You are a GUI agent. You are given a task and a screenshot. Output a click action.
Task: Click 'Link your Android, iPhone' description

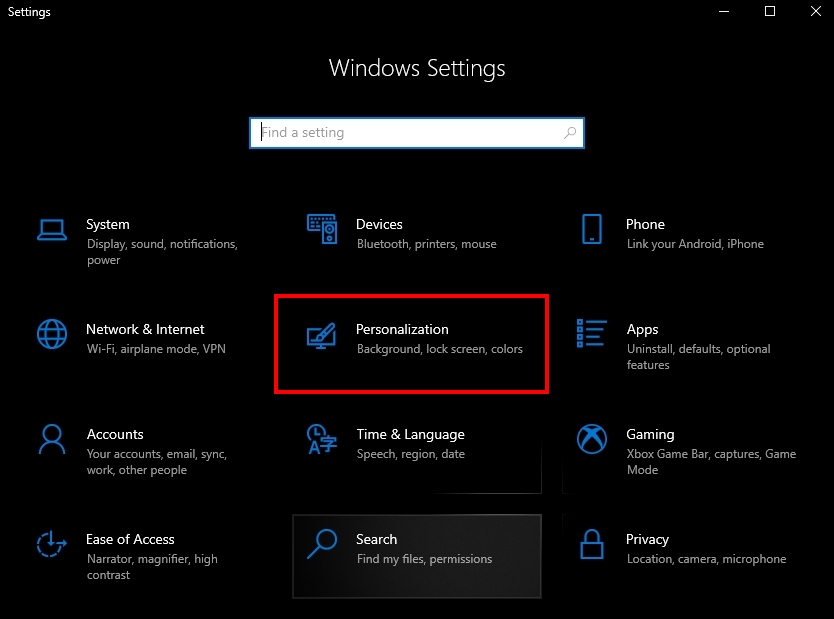pos(695,244)
